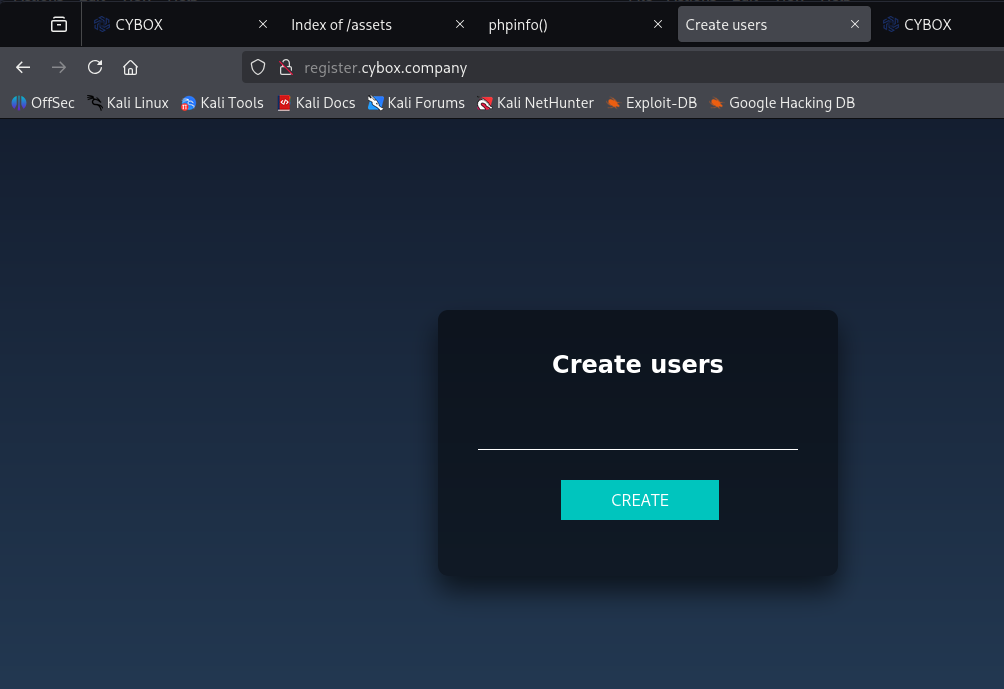The width and height of the screenshot is (1004, 689).
Task: Open the recent browsing tab-list icon
Action: coord(59,24)
